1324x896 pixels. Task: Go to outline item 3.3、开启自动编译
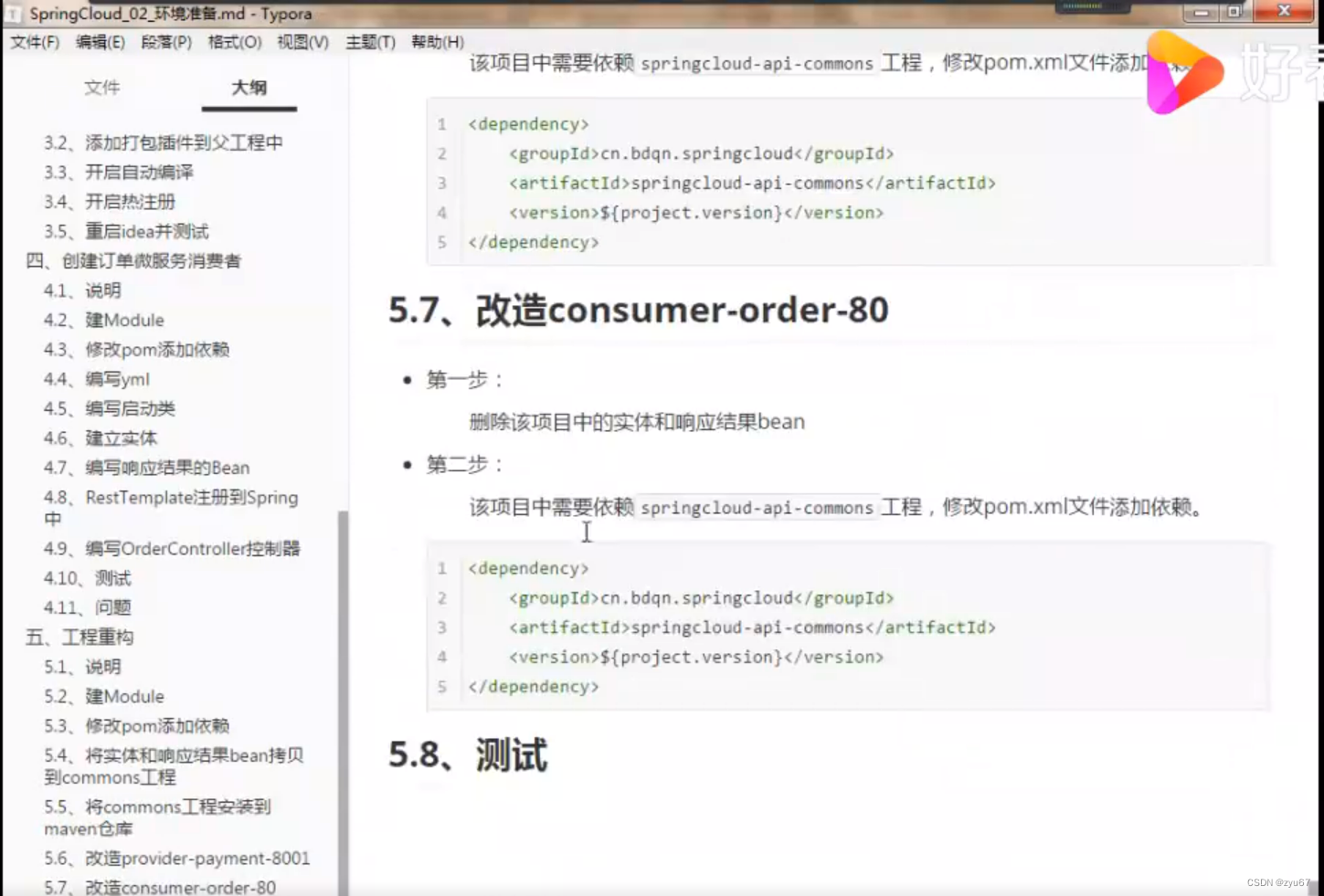coord(119,172)
